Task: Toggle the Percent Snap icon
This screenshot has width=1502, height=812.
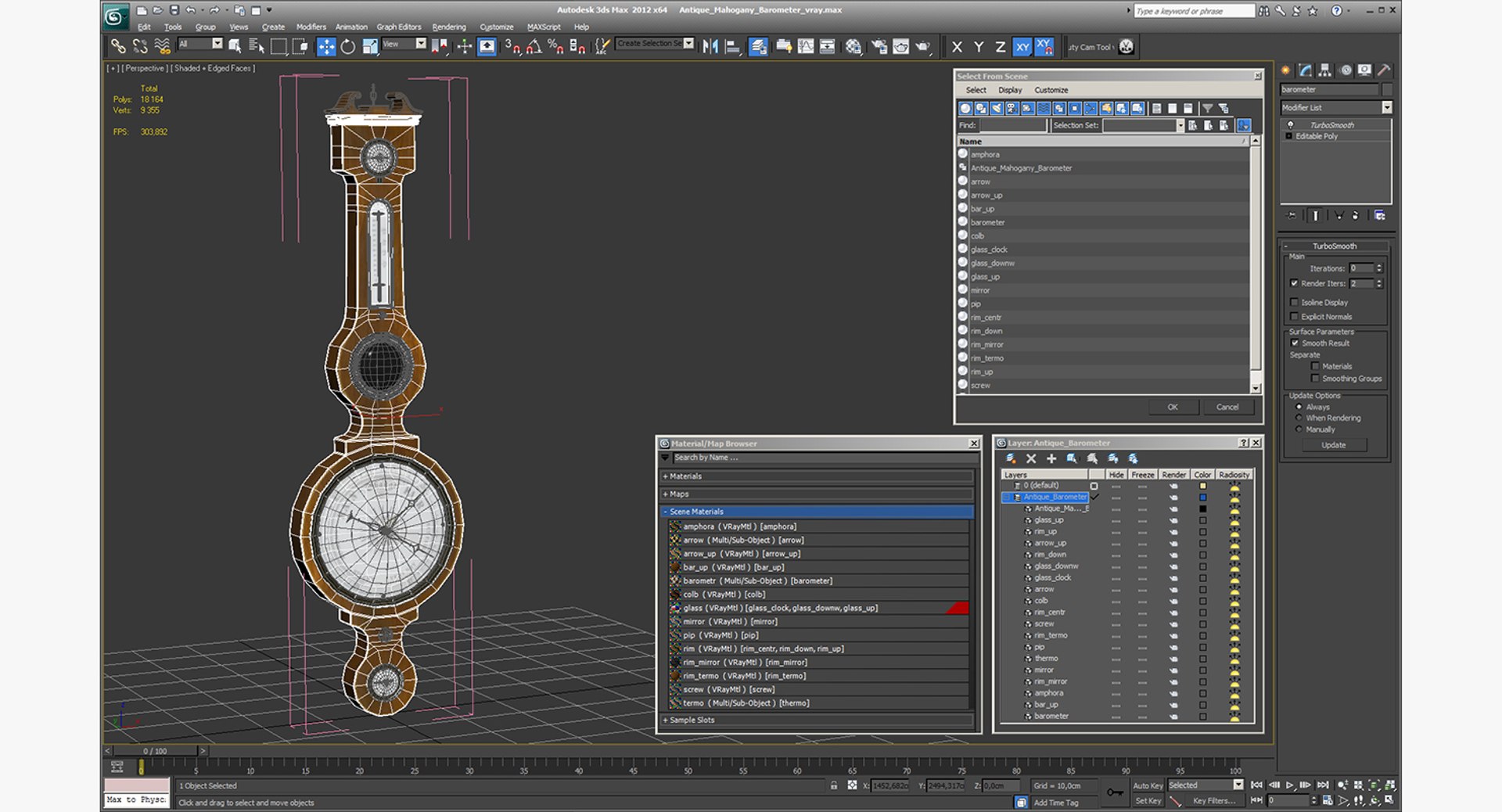Action: pyautogui.click(x=555, y=47)
